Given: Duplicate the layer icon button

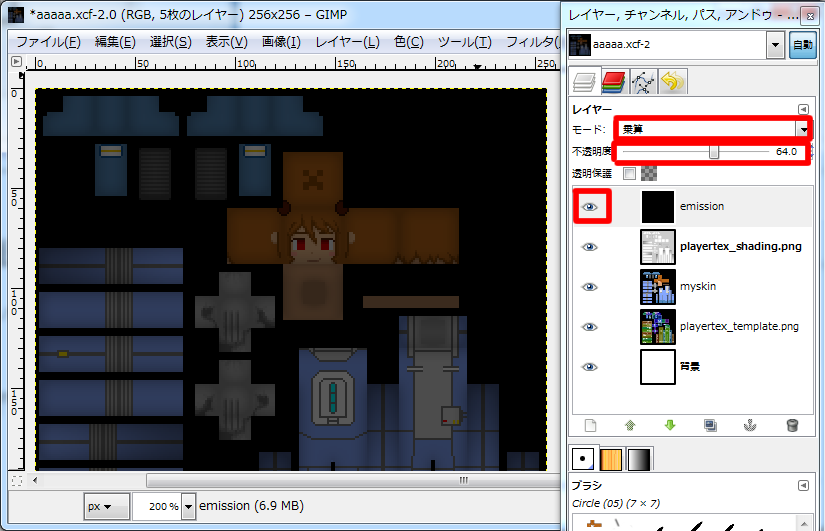Looking at the screenshot, I should point(710,425).
